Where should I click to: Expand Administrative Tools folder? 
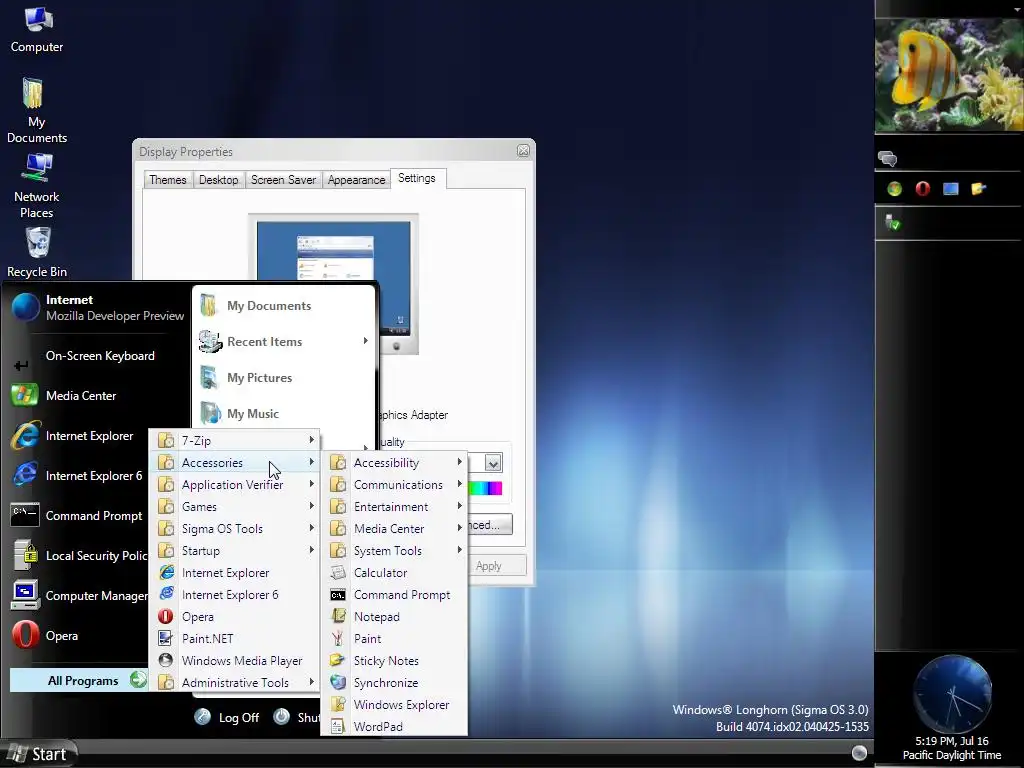pos(235,682)
